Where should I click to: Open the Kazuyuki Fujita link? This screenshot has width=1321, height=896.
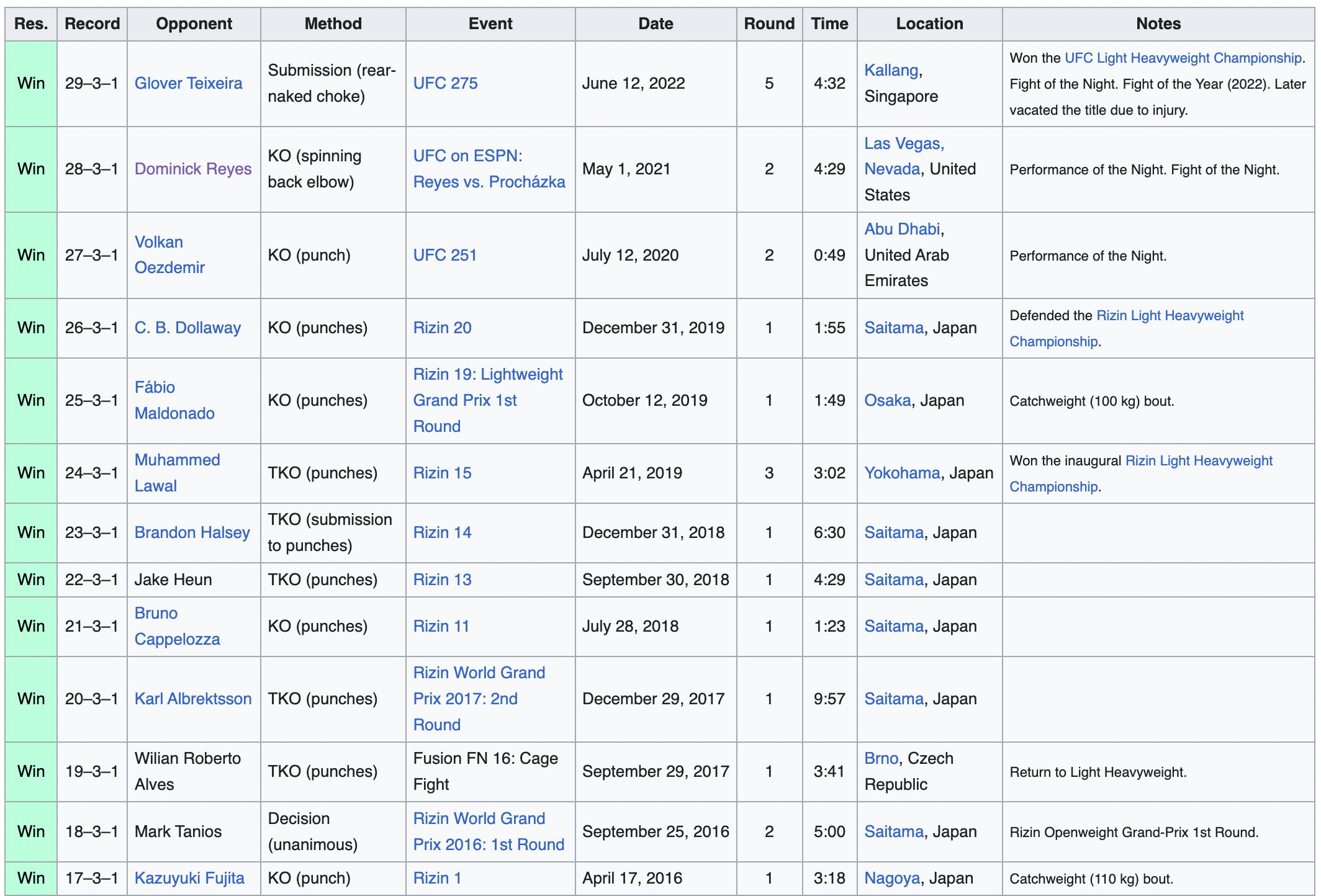[189, 878]
